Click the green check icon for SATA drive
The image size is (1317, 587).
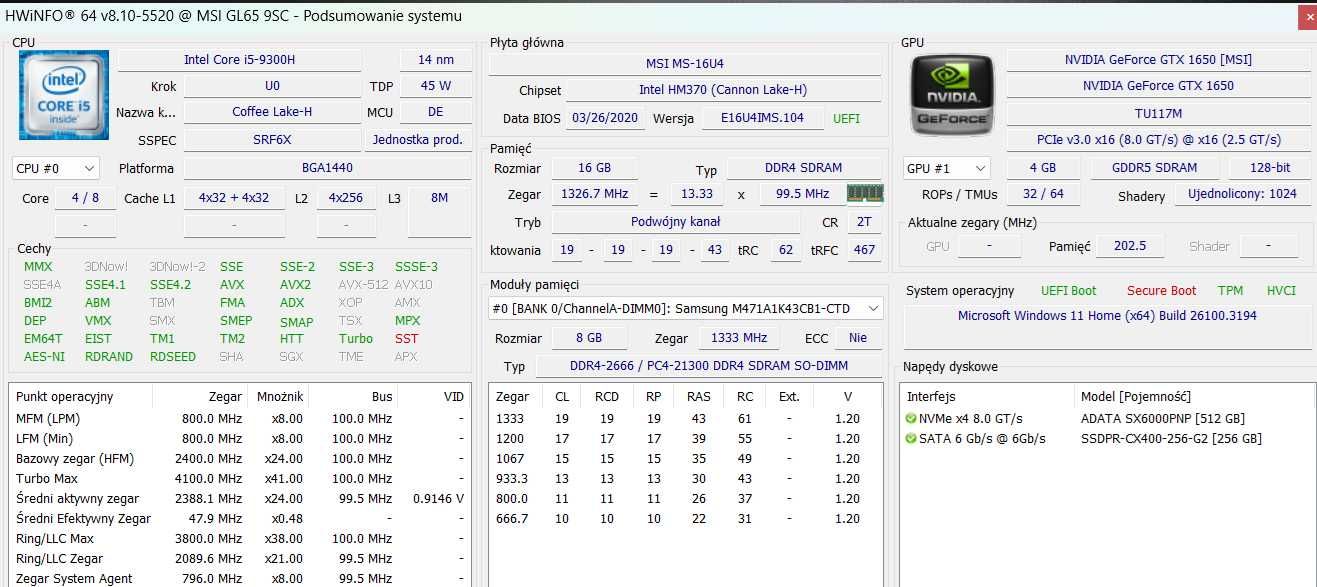click(x=910, y=439)
